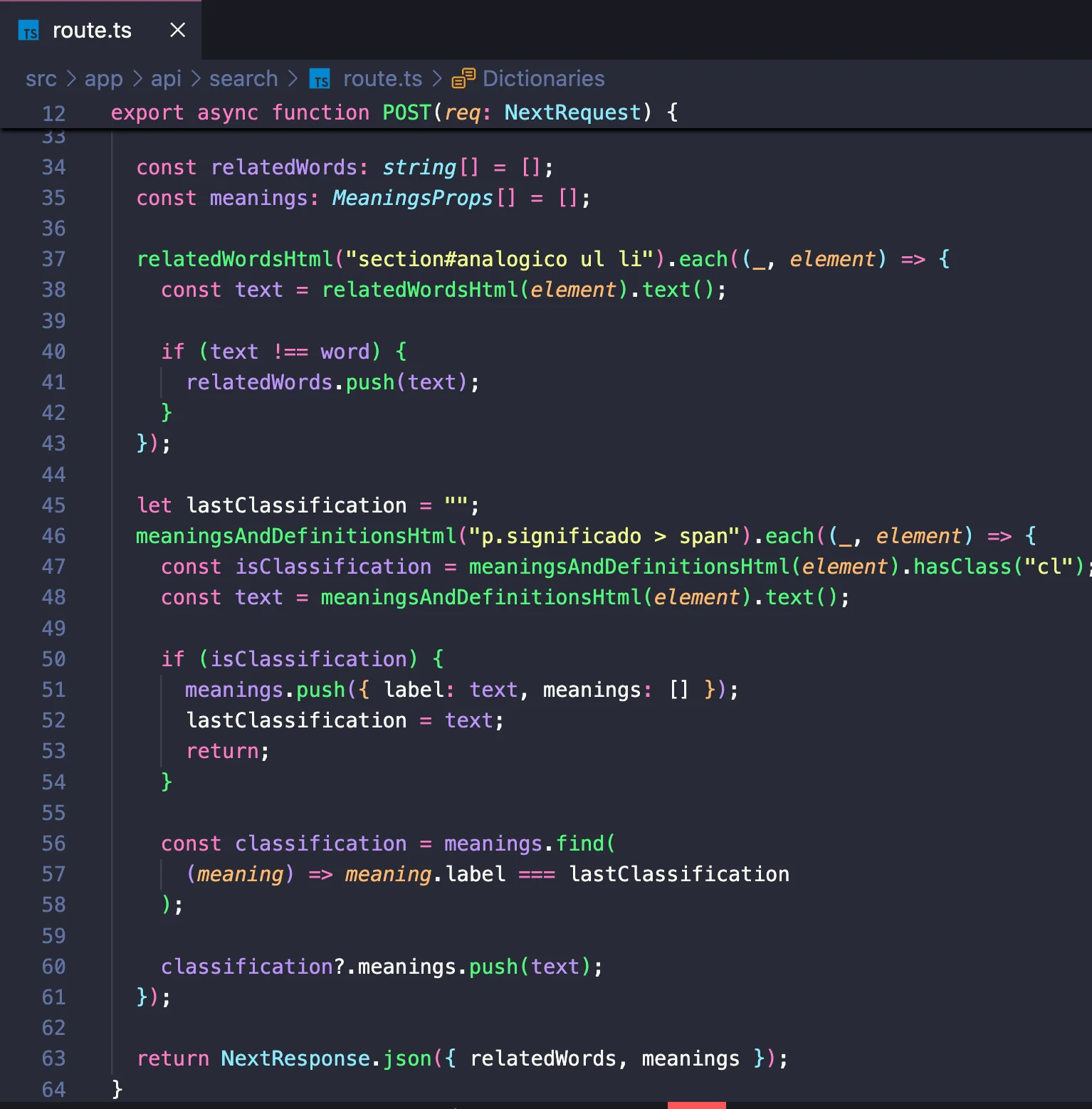The width and height of the screenshot is (1092, 1109).
Task: Click the Dictionaries symbol icon in the breadcrumb
Action: tap(463, 78)
